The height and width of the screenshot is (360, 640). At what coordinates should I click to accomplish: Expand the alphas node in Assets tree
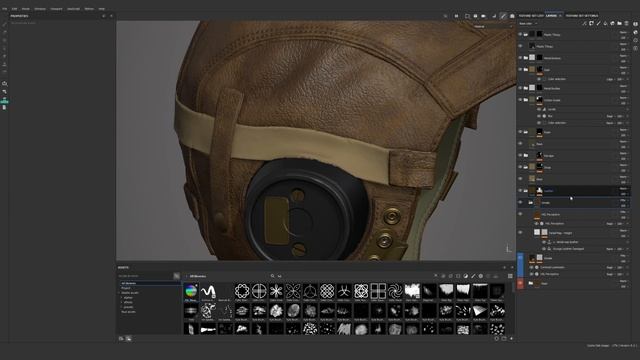click(122, 298)
